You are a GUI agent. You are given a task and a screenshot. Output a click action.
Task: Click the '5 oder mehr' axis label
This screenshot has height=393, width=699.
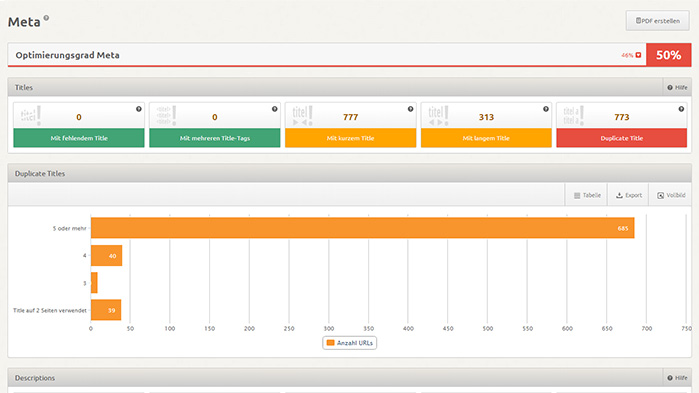[x=70, y=229]
